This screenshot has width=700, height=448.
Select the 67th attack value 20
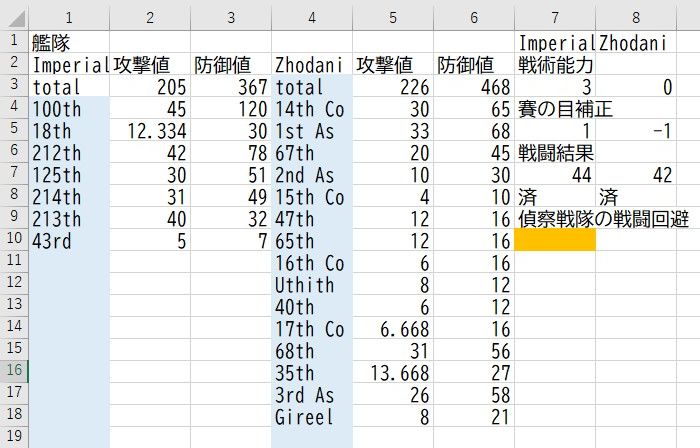pos(393,152)
